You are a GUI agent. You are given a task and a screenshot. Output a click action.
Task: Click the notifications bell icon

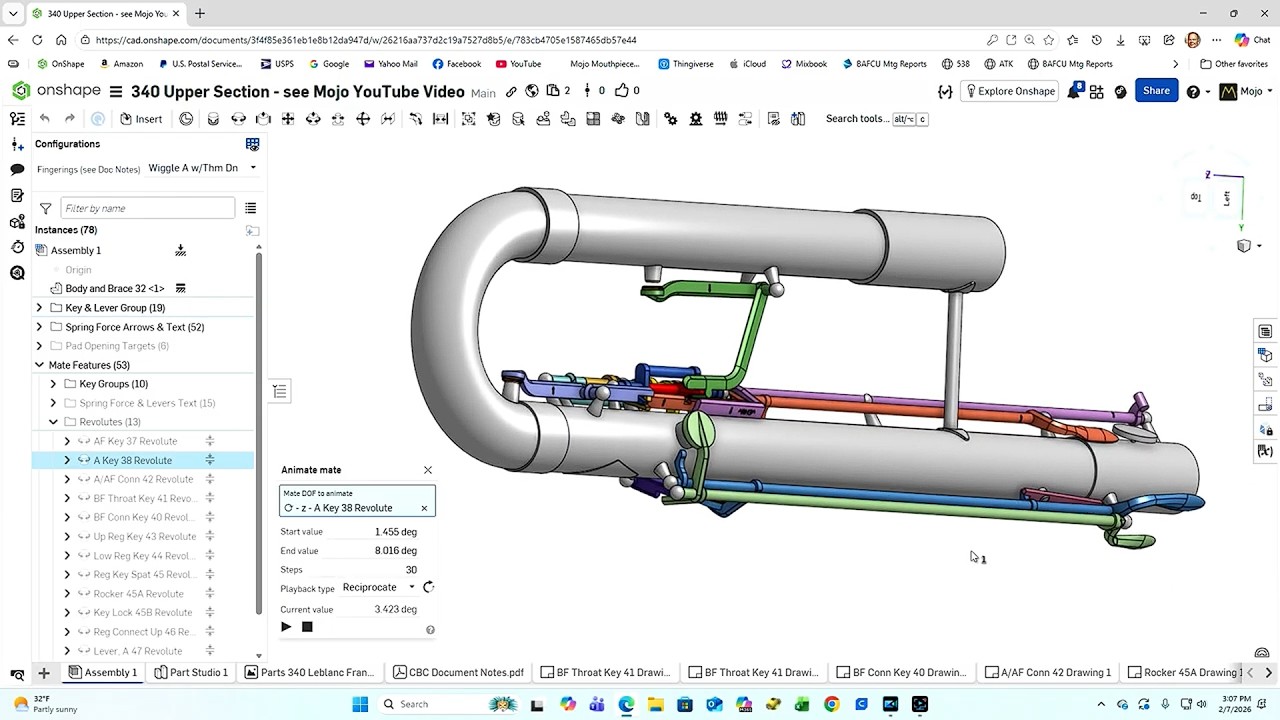click(x=1074, y=91)
